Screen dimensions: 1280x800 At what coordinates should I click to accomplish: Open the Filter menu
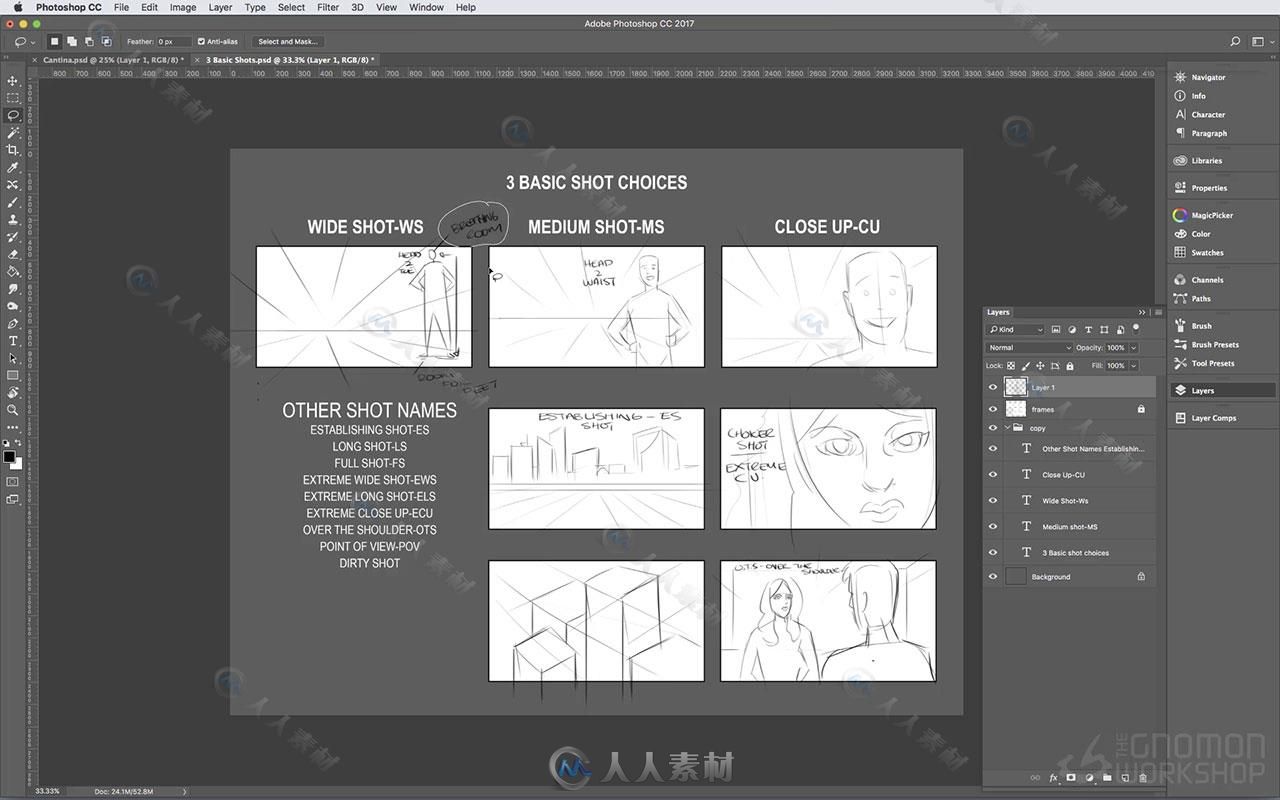tap(328, 7)
